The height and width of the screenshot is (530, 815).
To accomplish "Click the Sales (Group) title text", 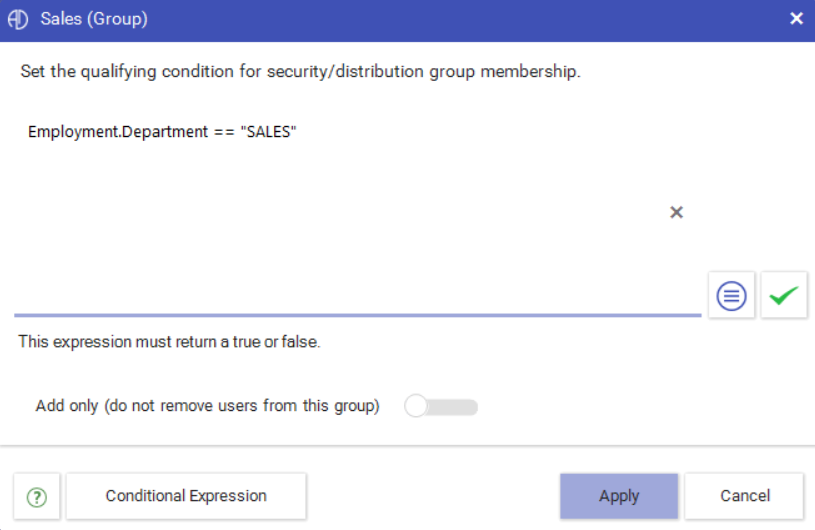I will (94, 19).
